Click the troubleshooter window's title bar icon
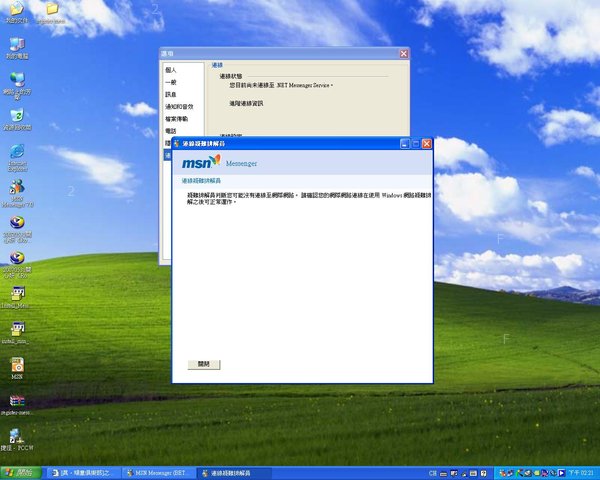600x480 pixels. pyautogui.click(x=177, y=144)
